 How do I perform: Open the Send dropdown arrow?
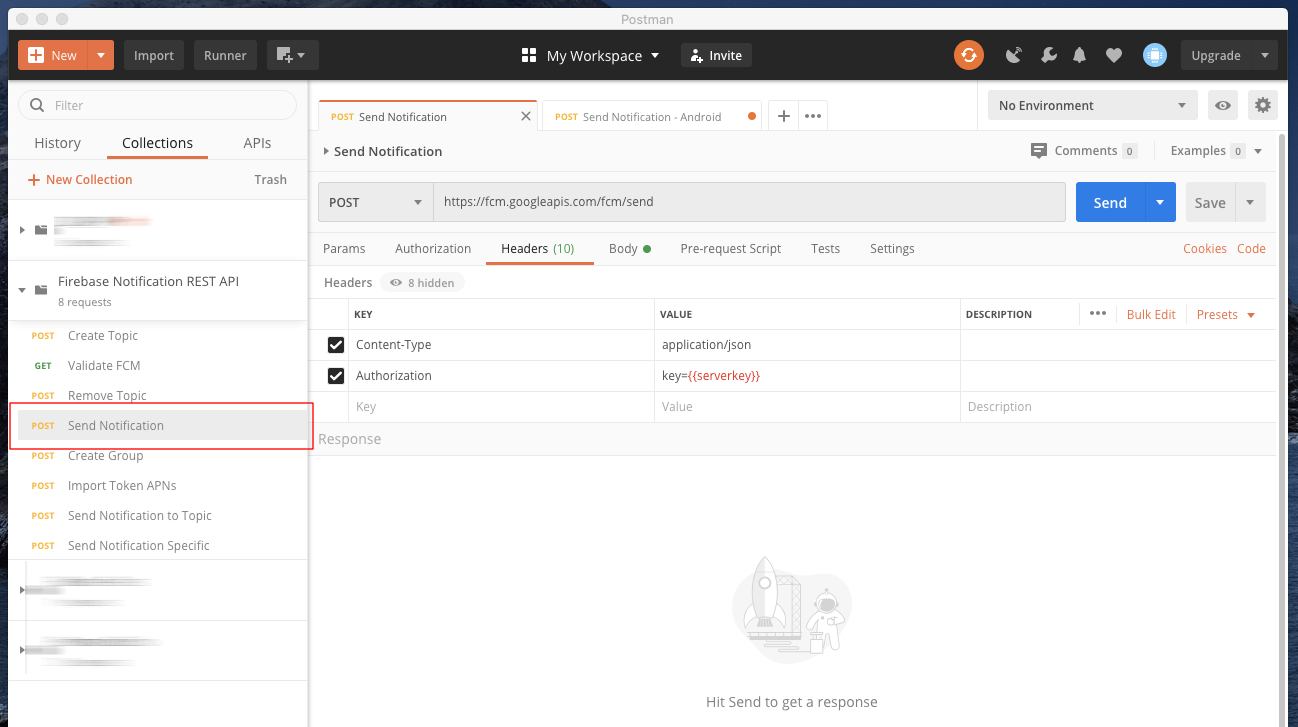coord(1159,202)
